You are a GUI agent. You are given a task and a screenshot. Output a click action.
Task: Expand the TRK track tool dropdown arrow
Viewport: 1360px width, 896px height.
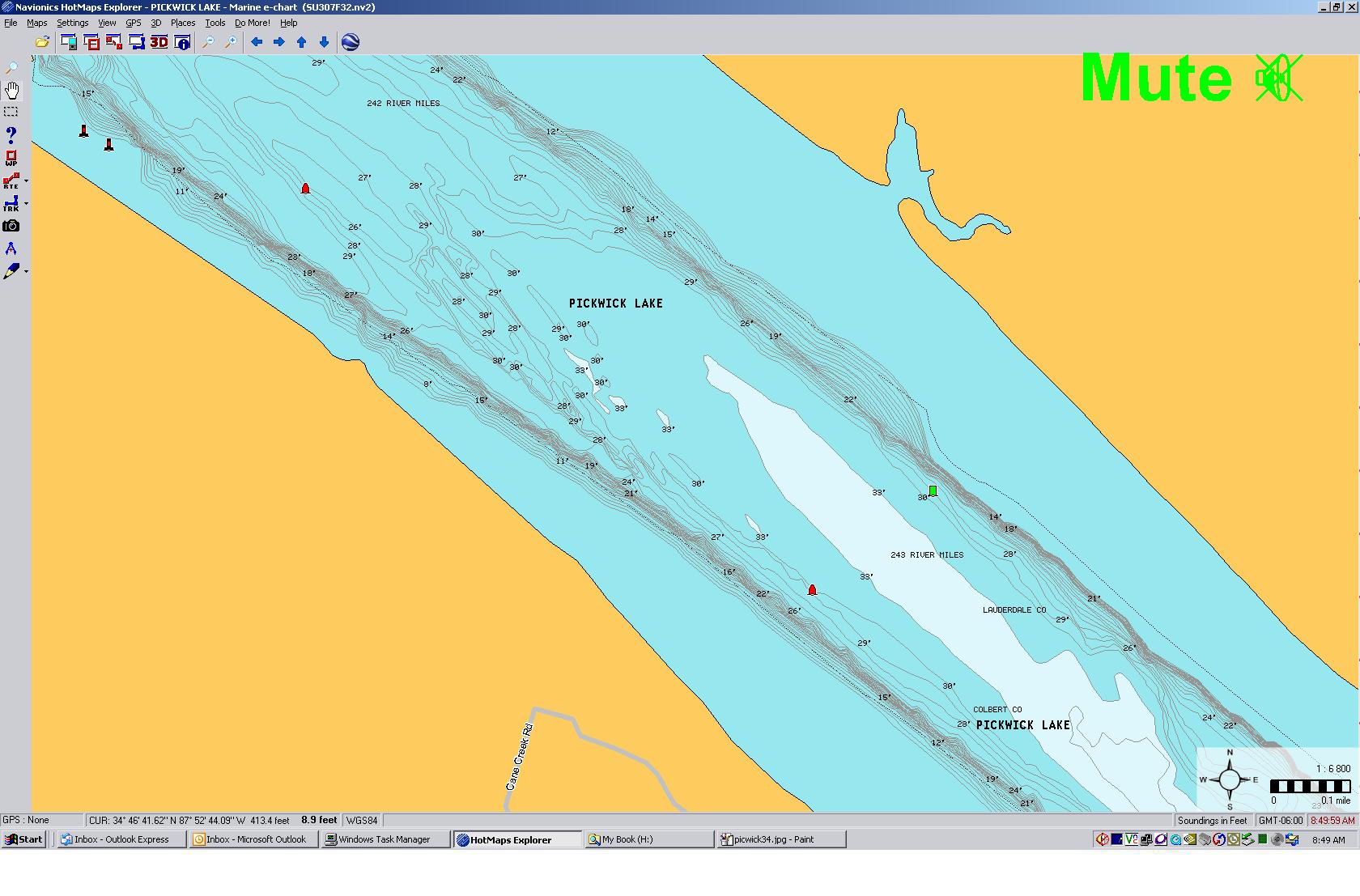[26, 204]
